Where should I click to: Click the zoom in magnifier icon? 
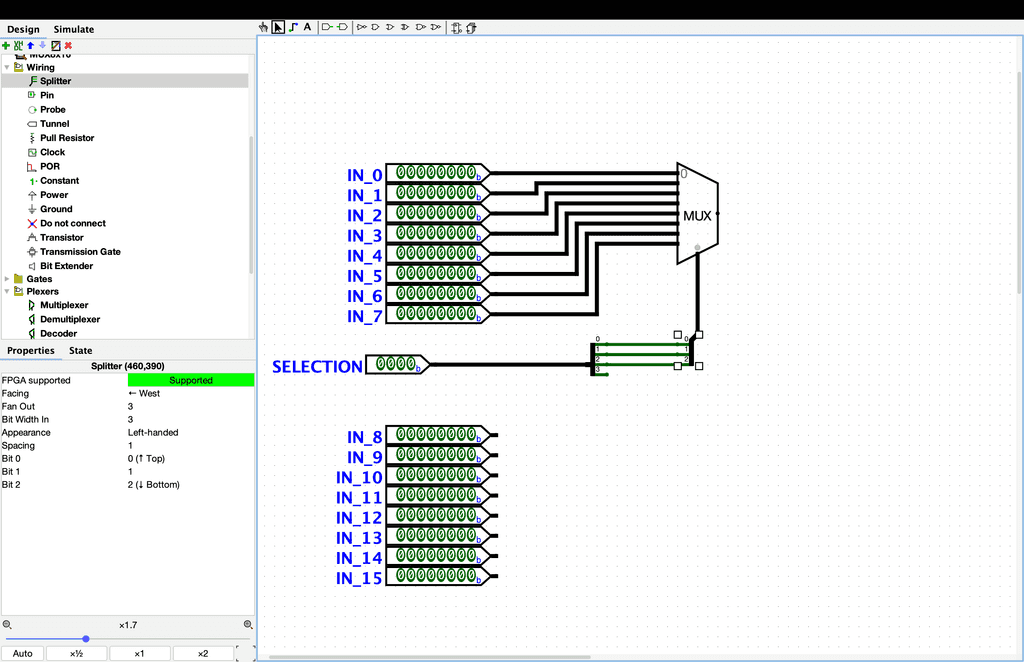(x=248, y=624)
